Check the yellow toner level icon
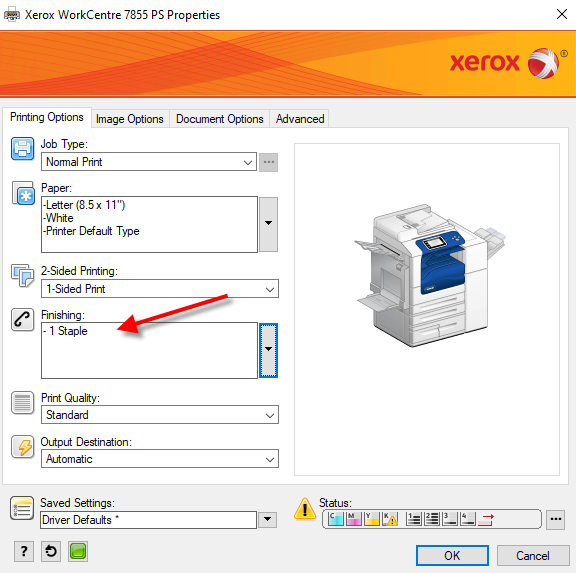This screenshot has width=576, height=573. [x=372, y=519]
